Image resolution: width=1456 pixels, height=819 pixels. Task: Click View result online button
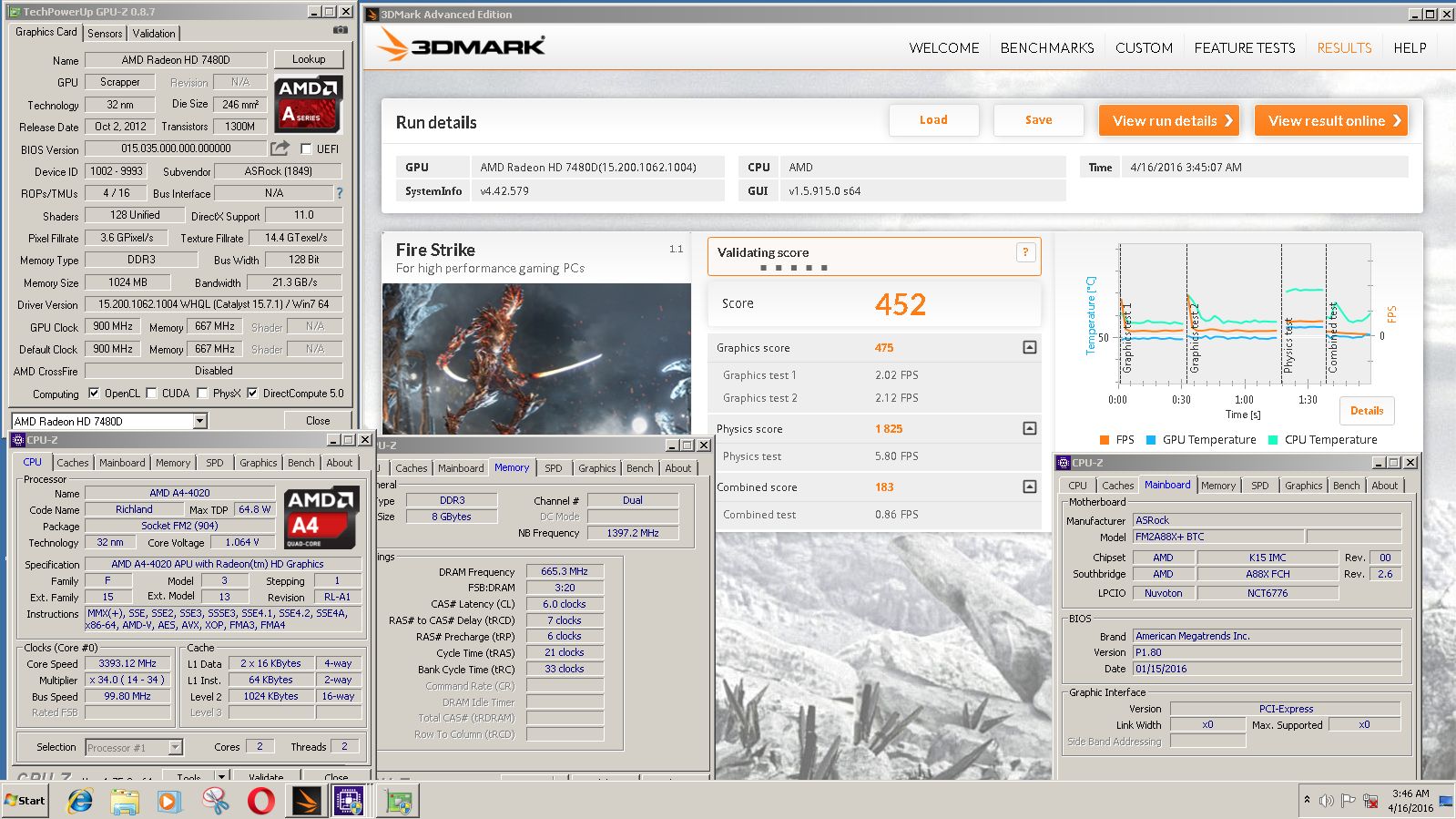(x=1331, y=120)
